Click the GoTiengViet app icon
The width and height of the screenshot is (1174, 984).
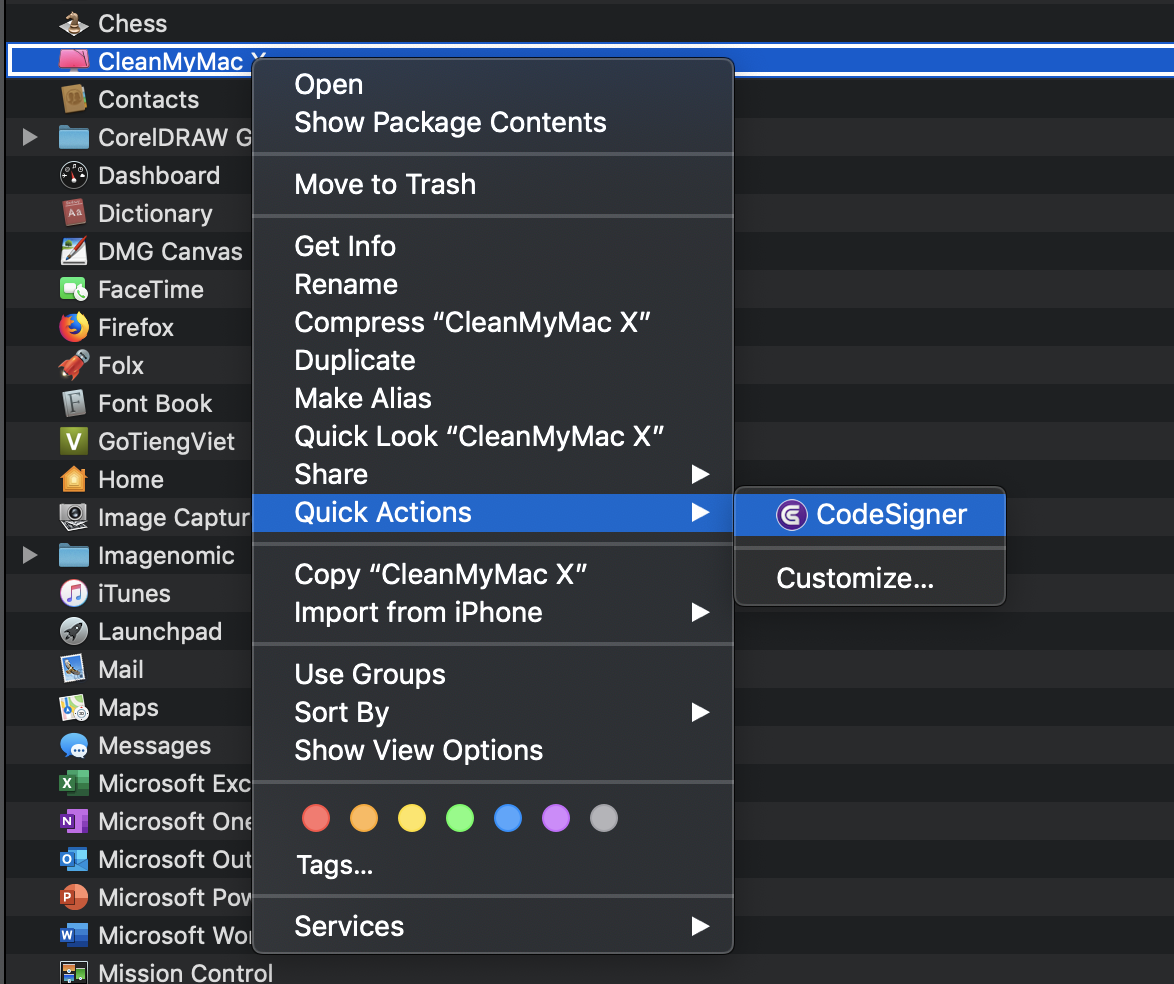74,441
